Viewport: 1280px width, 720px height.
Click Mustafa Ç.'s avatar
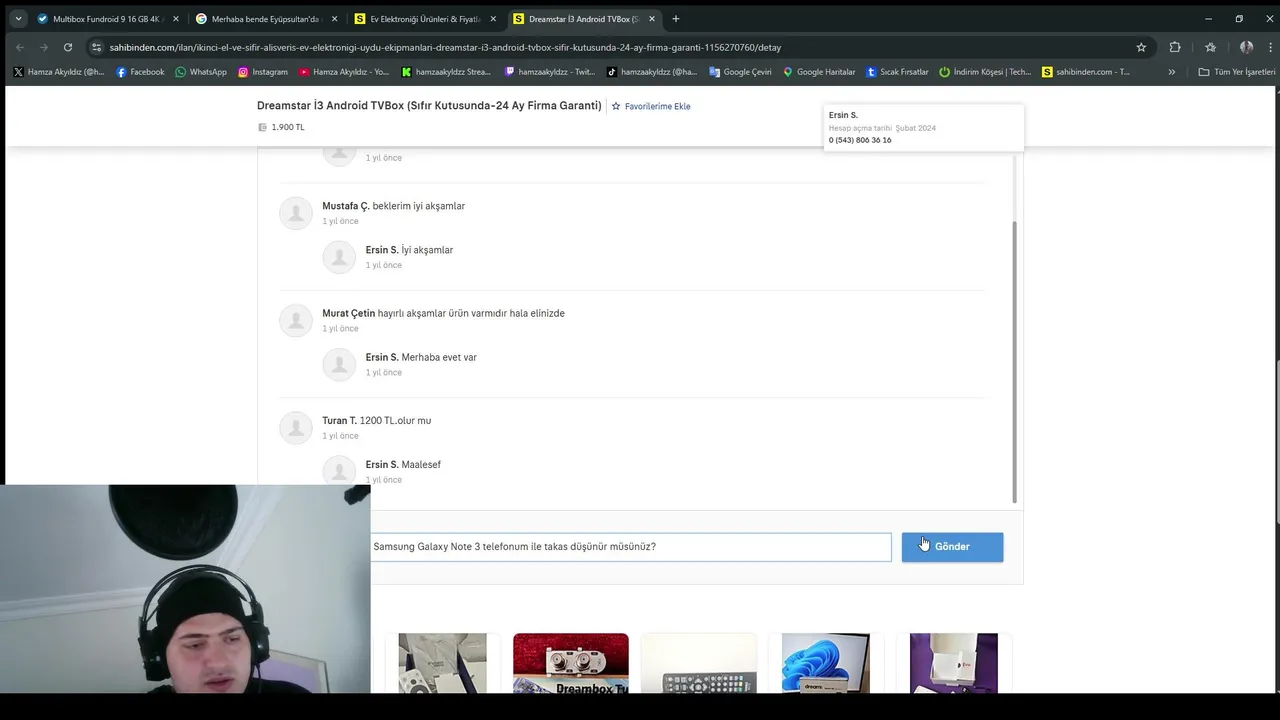(x=295, y=213)
